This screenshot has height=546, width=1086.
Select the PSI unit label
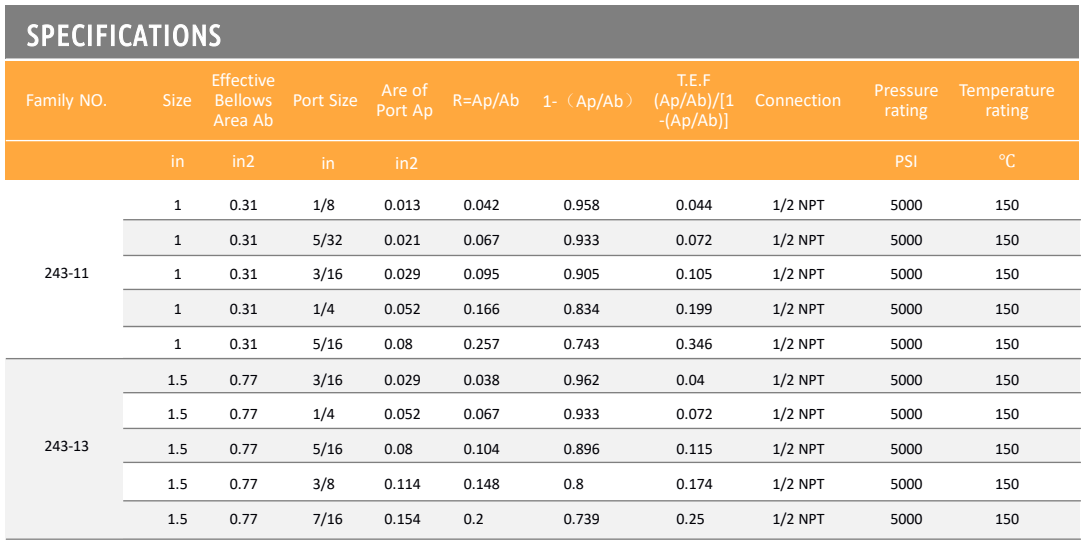click(x=906, y=161)
